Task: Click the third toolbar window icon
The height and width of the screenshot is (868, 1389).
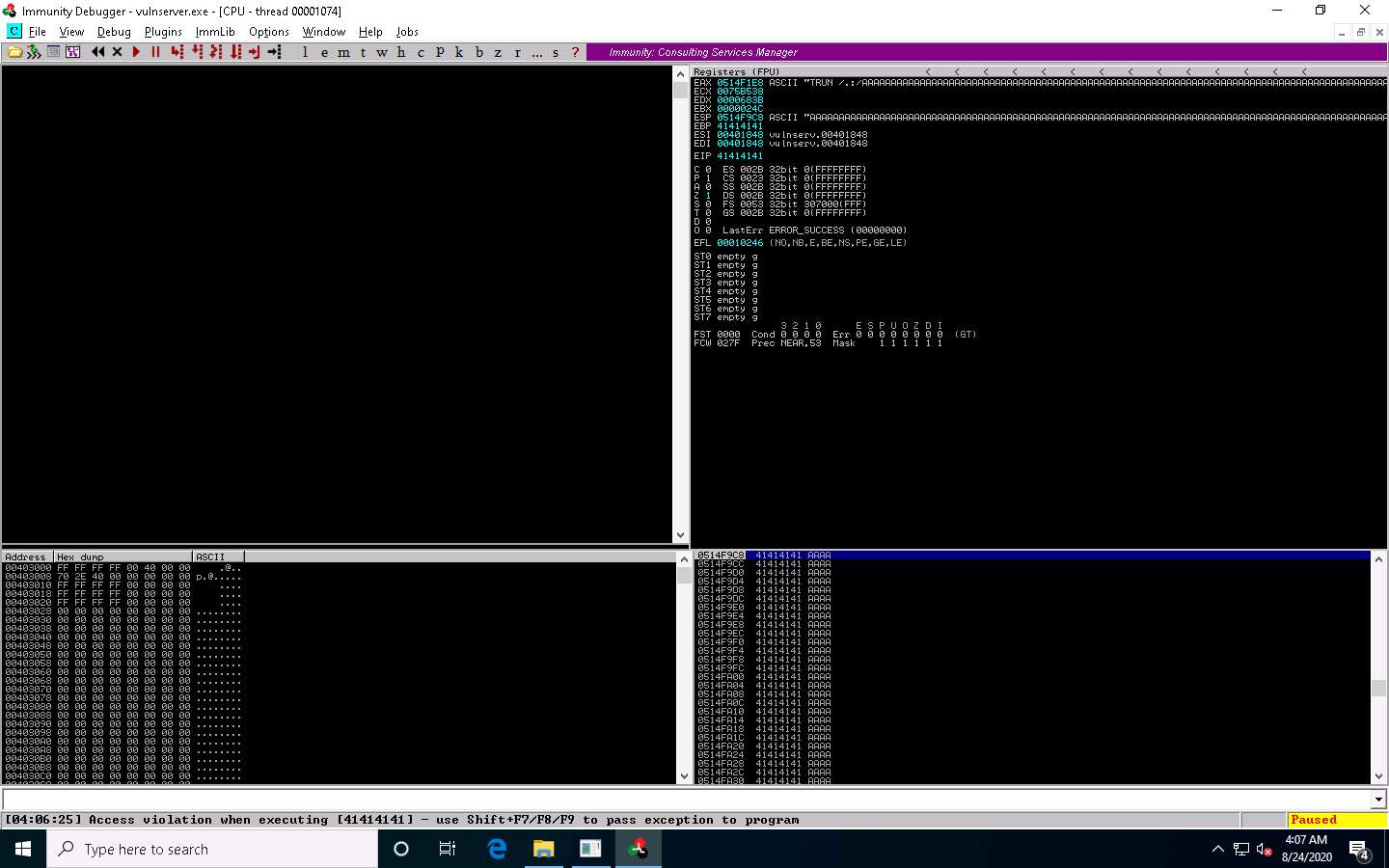Action: pos(53,52)
